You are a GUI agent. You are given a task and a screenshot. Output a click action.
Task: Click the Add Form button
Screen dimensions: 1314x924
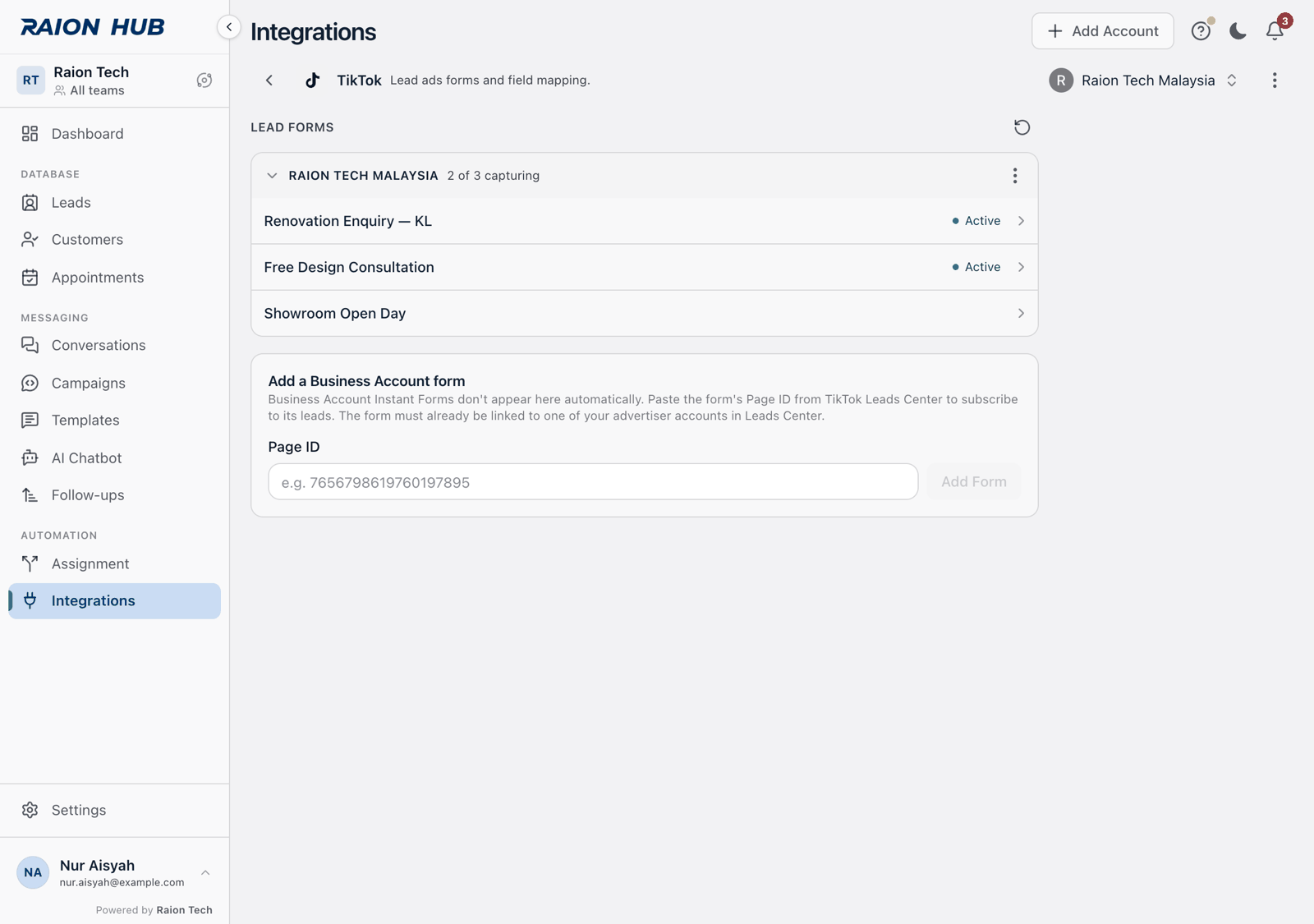point(974,482)
